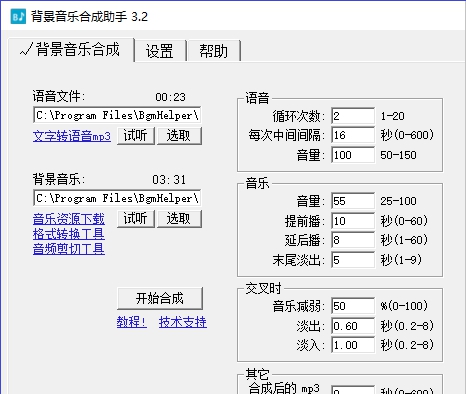Click the 秒(1-60) hint text
This screenshot has height=394, width=466.
(404, 240)
